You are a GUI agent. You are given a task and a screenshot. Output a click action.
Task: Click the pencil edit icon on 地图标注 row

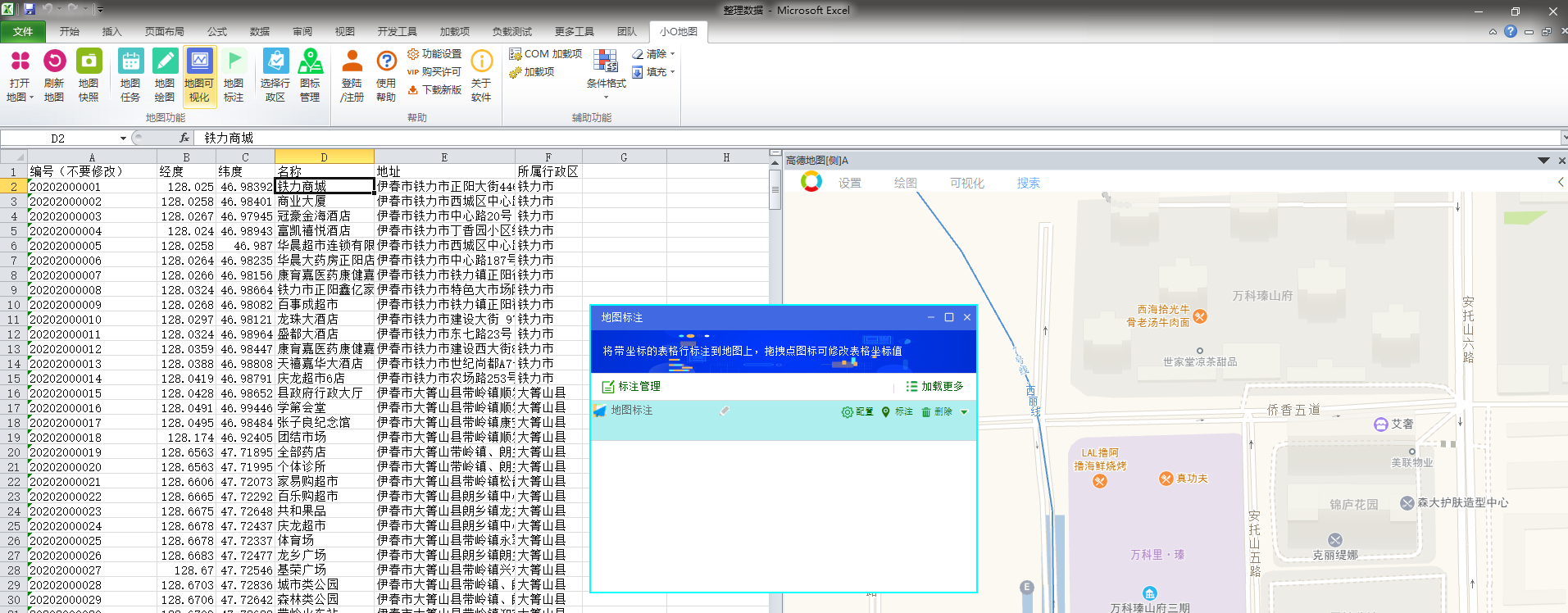pos(725,411)
